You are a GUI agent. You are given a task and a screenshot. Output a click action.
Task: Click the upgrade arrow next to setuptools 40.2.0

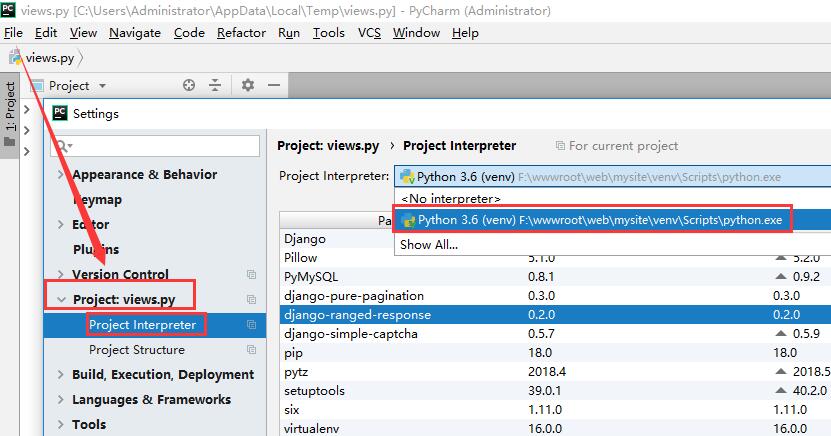(781, 390)
